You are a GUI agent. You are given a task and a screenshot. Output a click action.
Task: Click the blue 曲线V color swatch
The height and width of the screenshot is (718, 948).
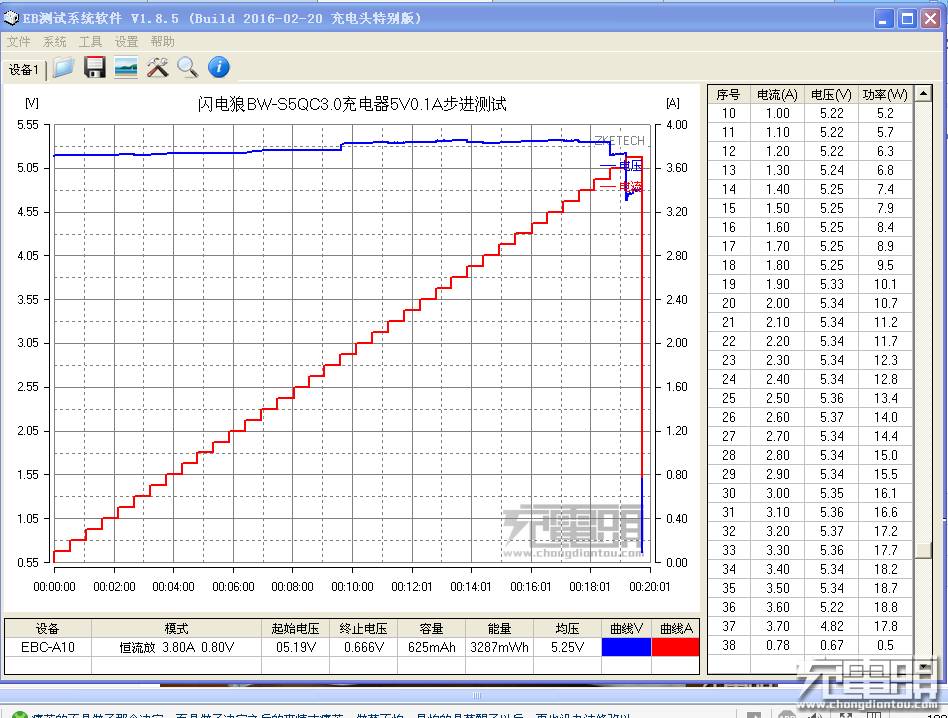pos(626,647)
